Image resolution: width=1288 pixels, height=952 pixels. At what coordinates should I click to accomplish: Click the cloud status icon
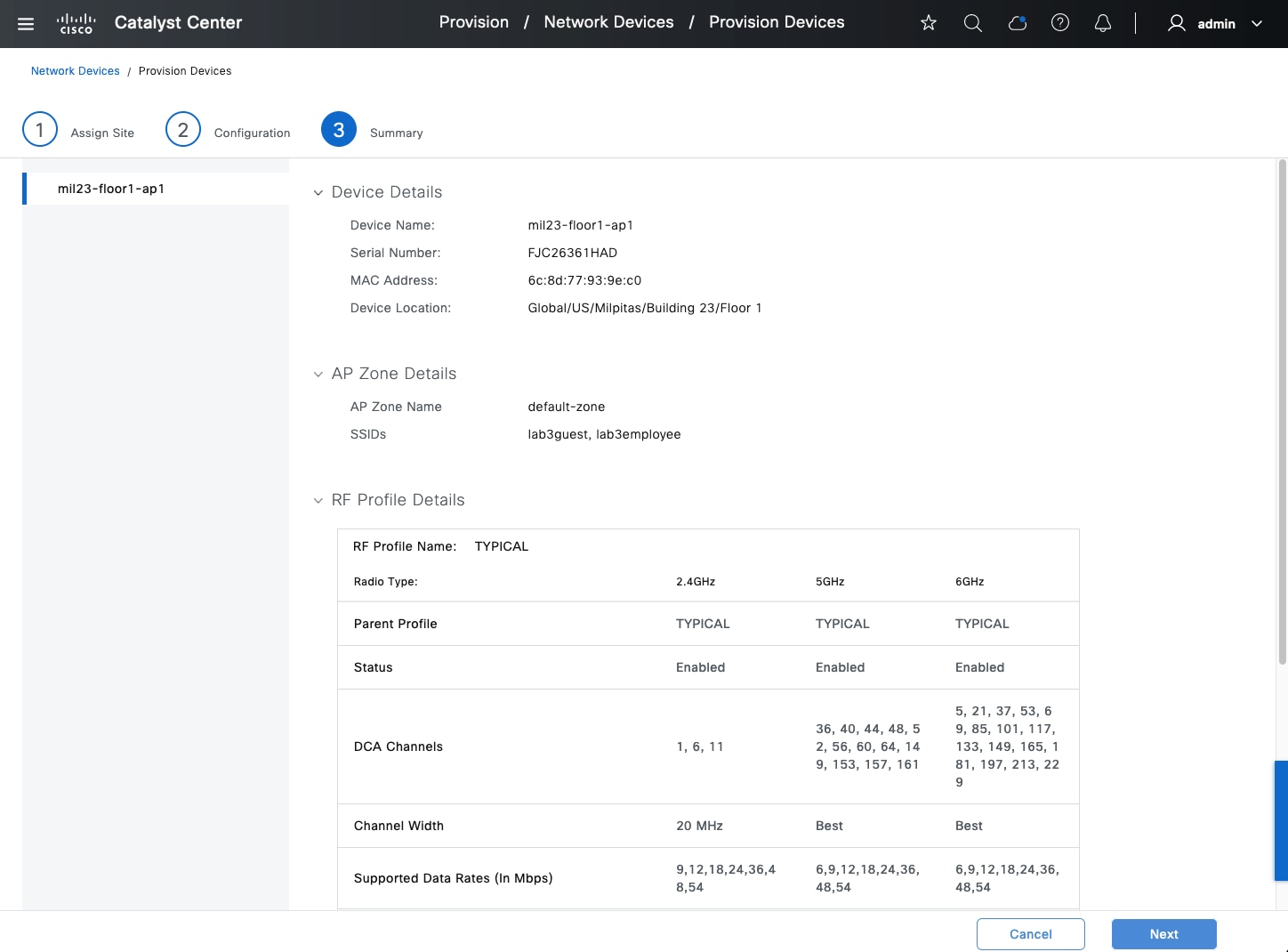click(1017, 23)
